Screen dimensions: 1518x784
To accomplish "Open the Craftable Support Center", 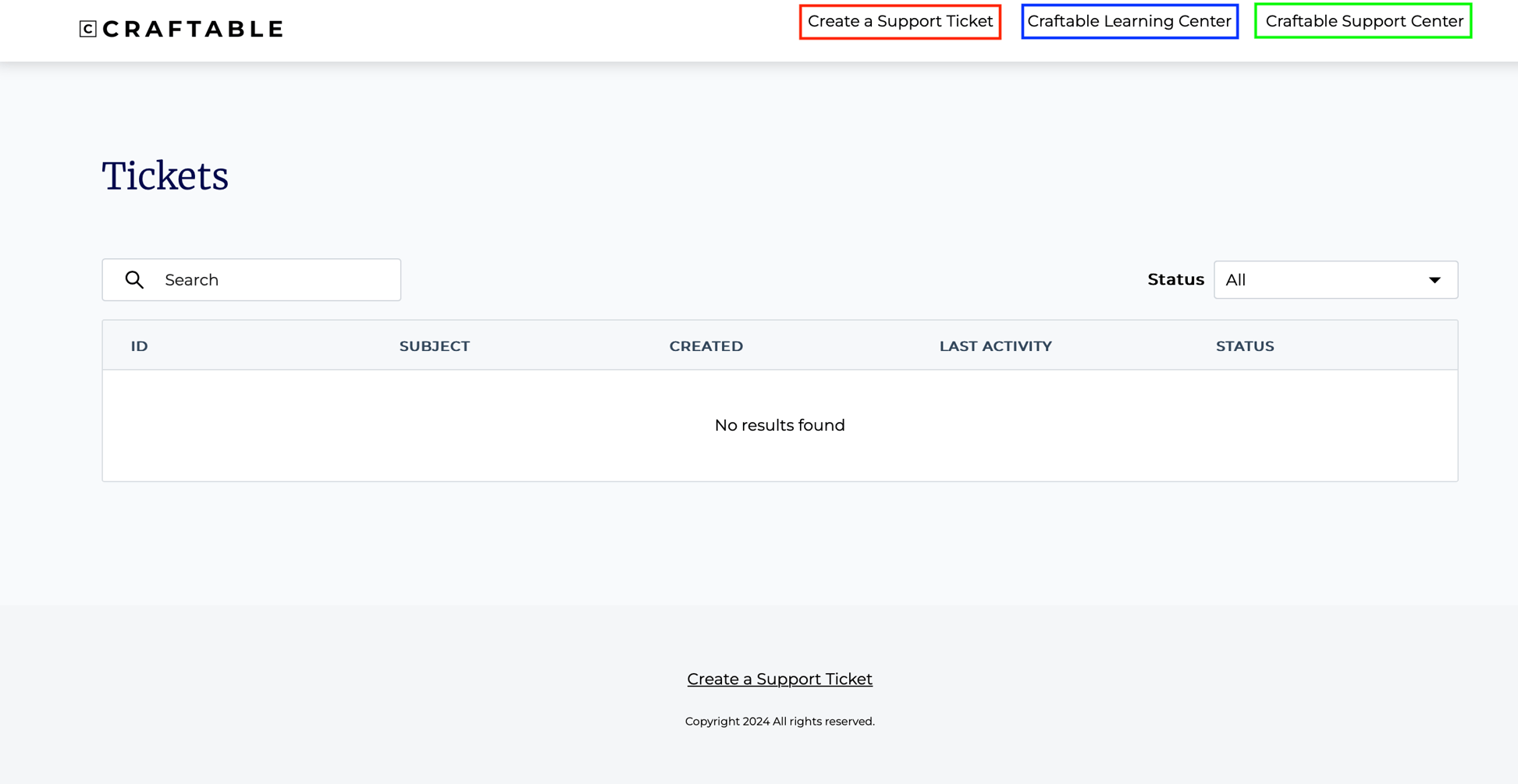I will (x=1362, y=21).
